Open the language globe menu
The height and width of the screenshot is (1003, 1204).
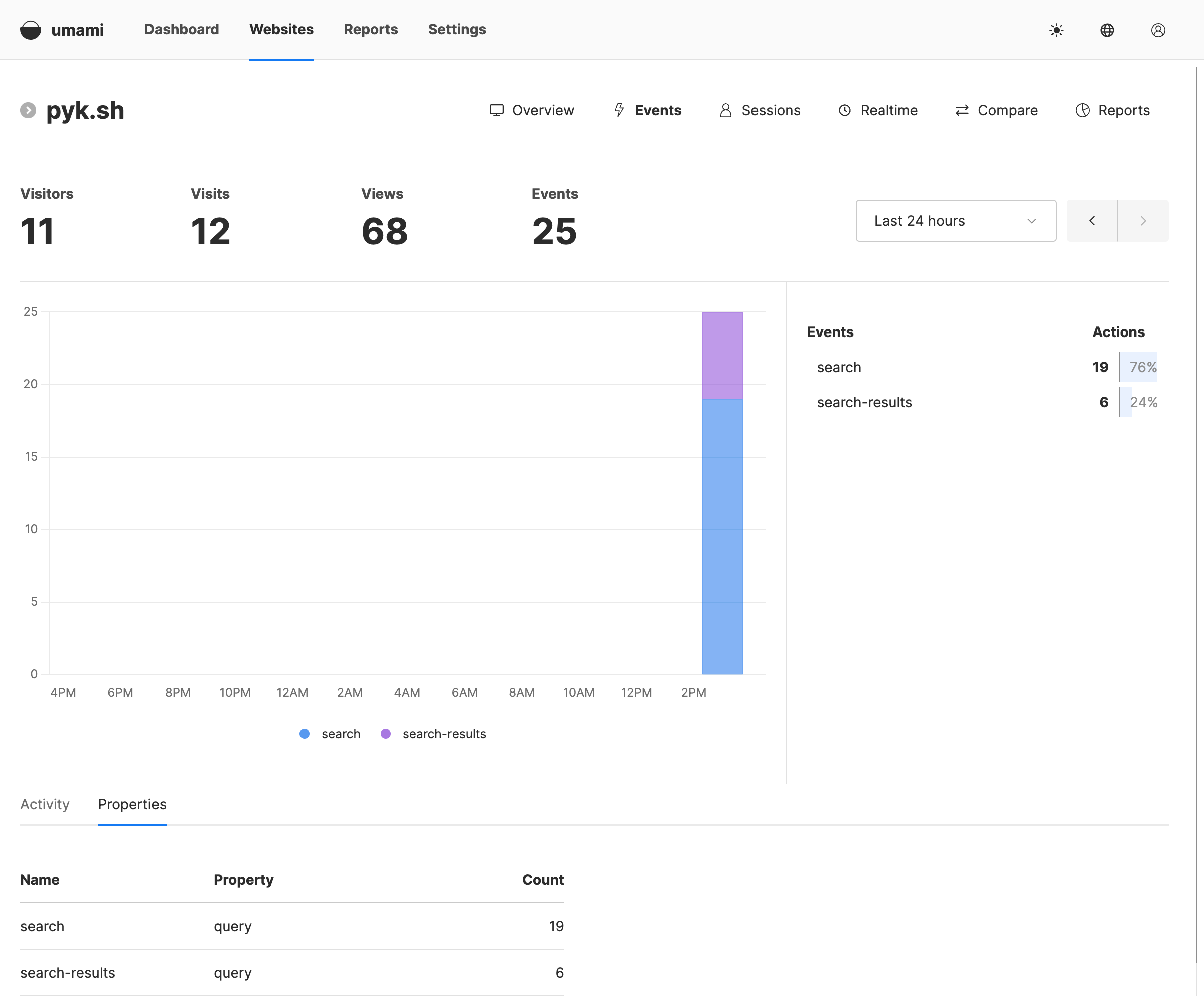(x=1107, y=30)
